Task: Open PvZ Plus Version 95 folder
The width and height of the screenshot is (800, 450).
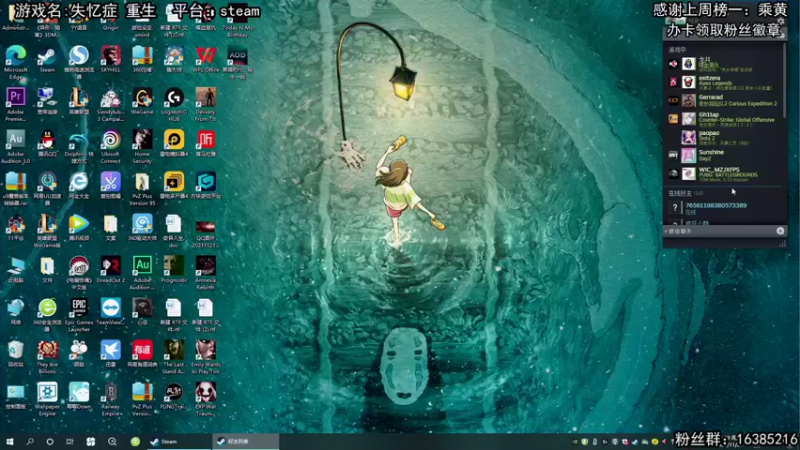Action: [x=142, y=188]
